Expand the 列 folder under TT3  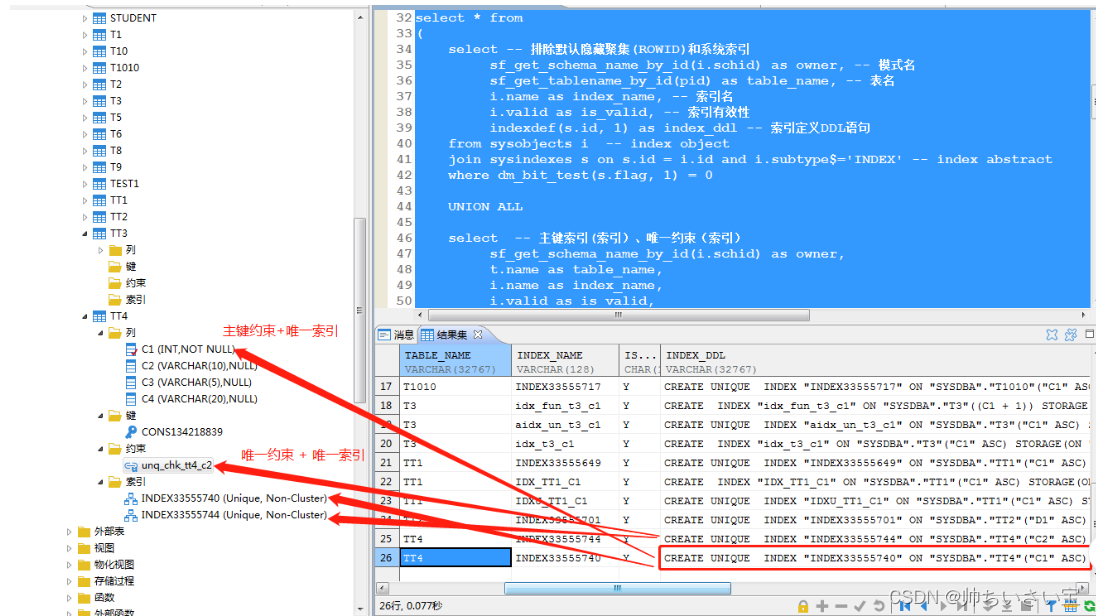tap(101, 250)
